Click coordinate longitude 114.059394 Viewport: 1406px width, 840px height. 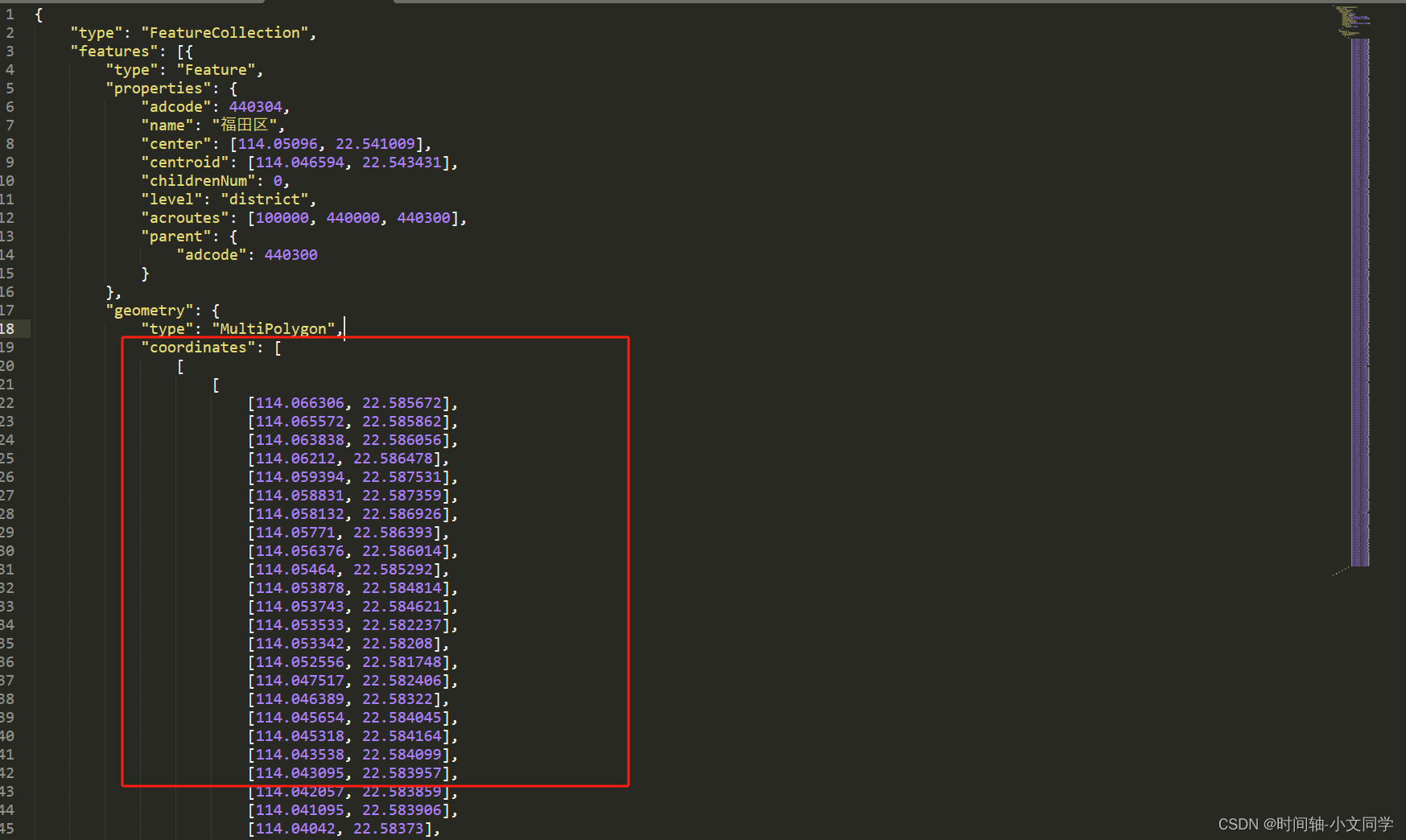299,477
